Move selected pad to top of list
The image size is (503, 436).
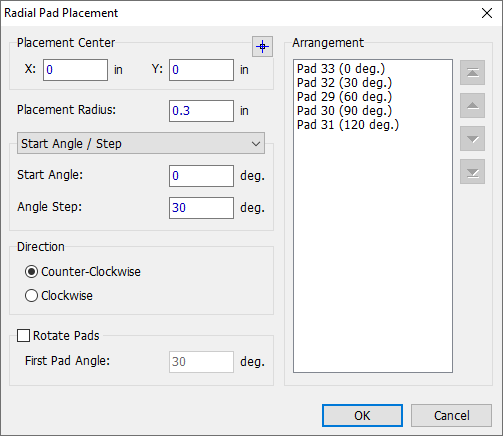pos(472,72)
